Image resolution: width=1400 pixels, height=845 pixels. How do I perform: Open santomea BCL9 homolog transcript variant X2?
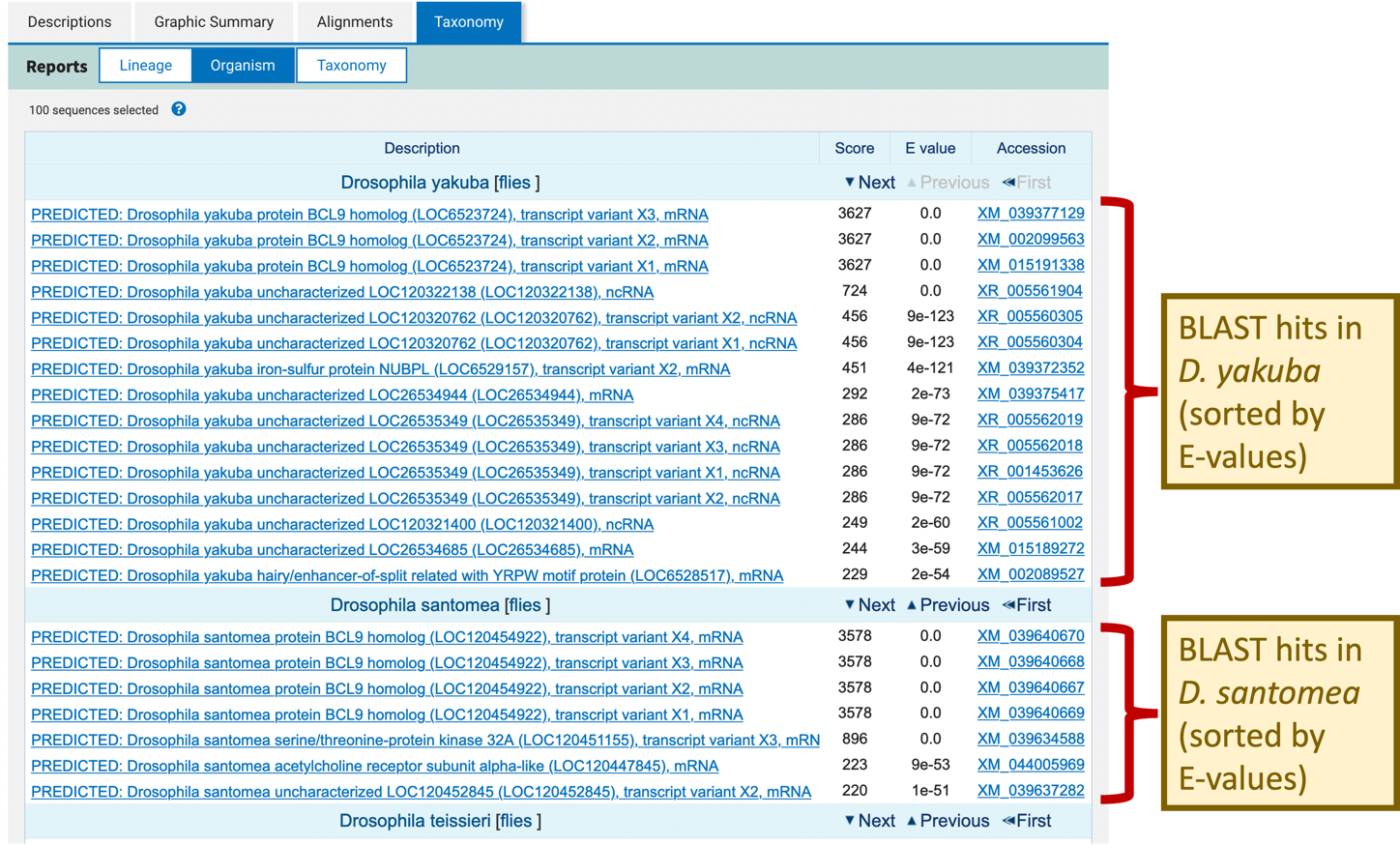[x=387, y=688]
